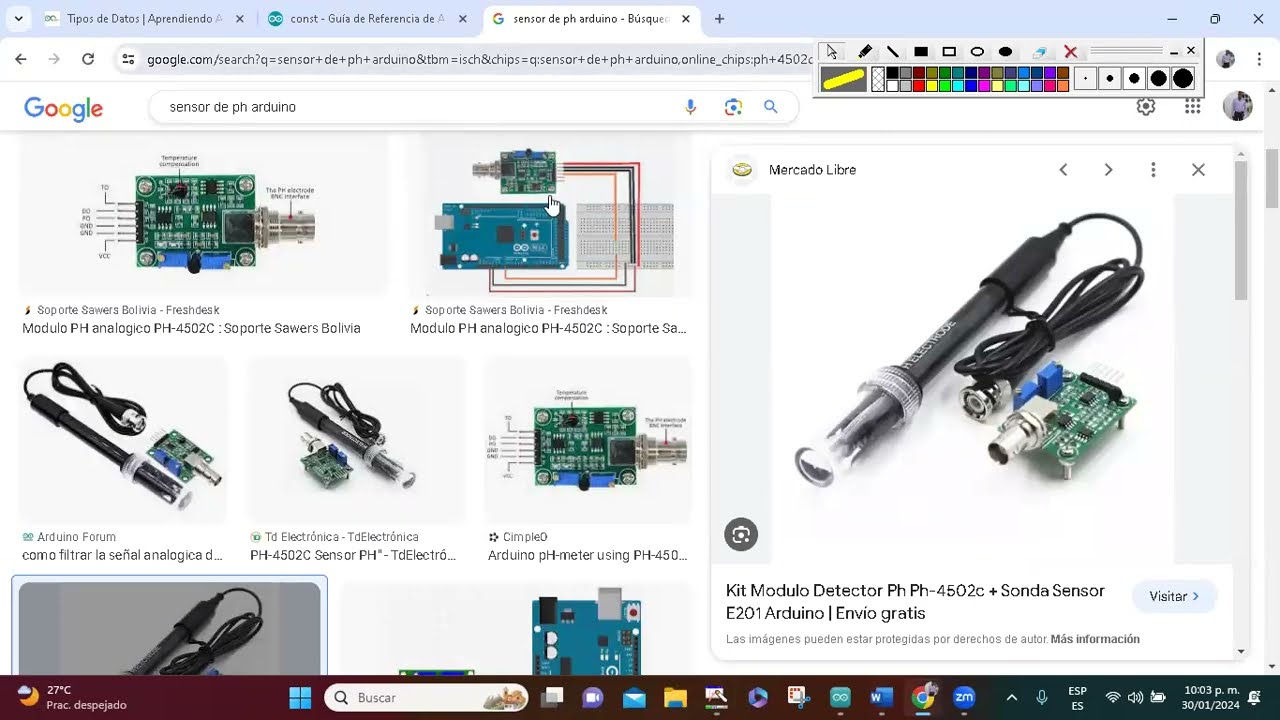Open Google Lens image search icon
The image size is (1280, 720).
[733, 107]
